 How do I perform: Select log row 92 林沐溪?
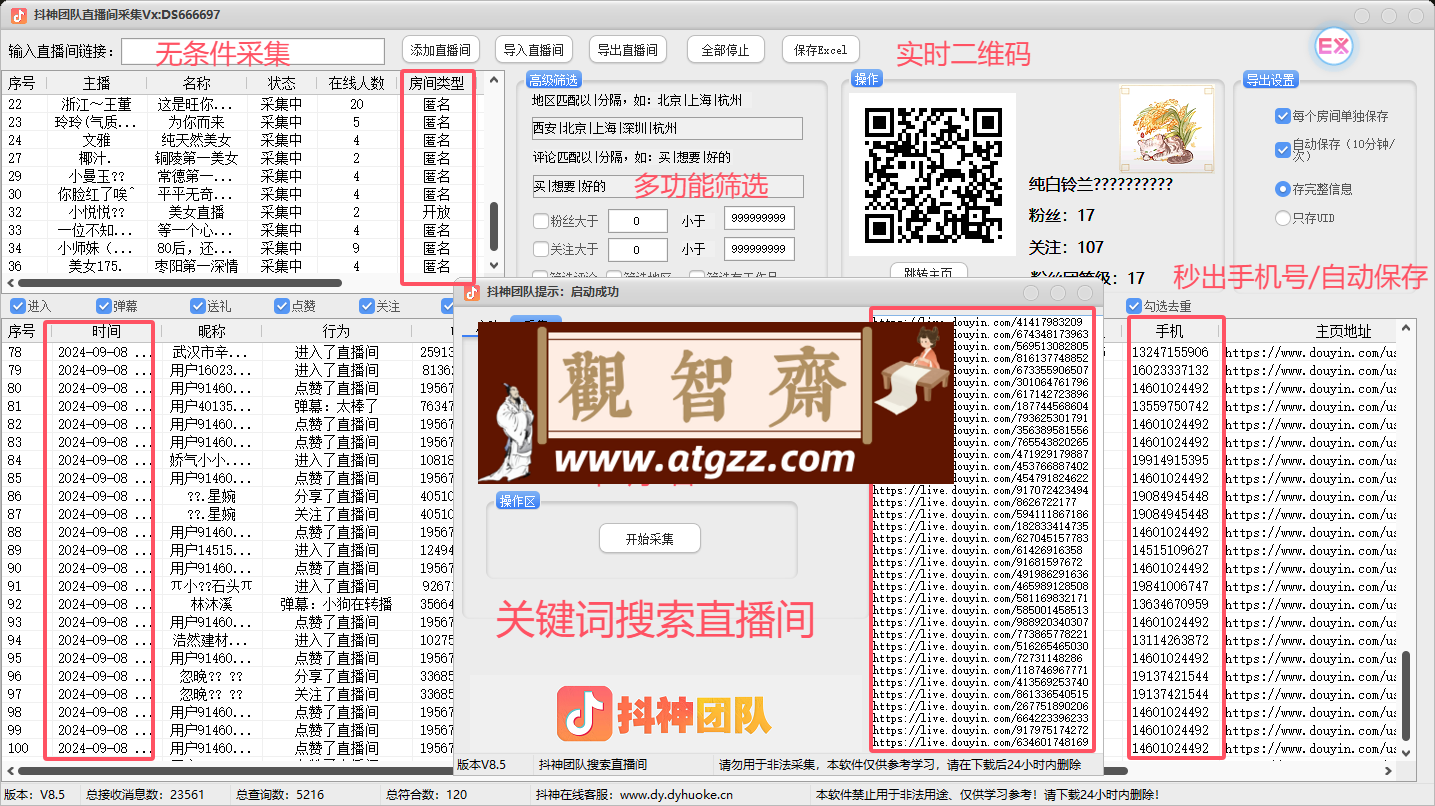click(x=228, y=604)
